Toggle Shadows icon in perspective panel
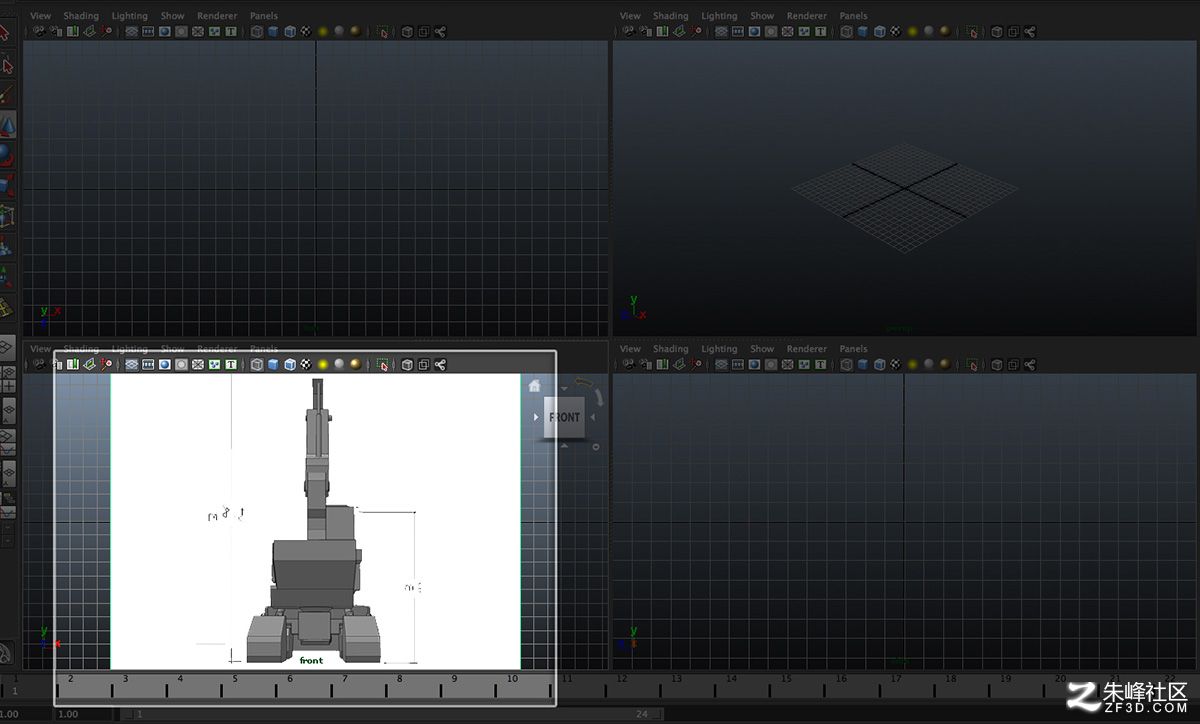Viewport: 1200px width, 724px height. click(x=928, y=31)
